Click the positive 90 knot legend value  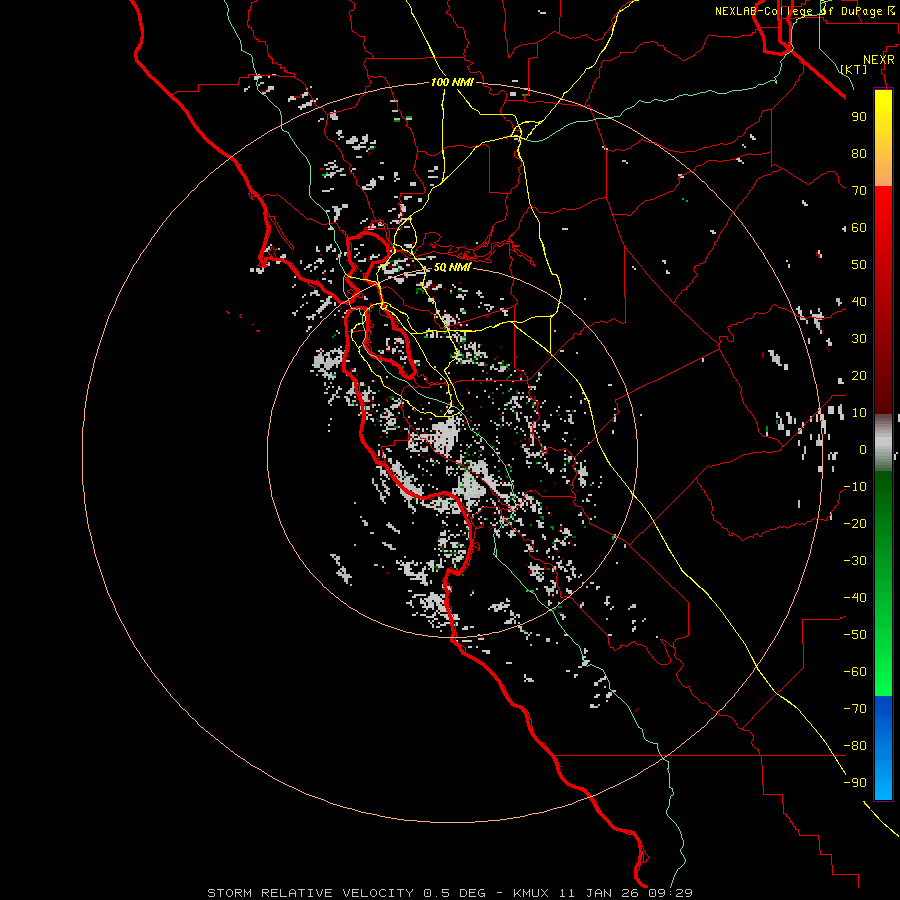(859, 117)
